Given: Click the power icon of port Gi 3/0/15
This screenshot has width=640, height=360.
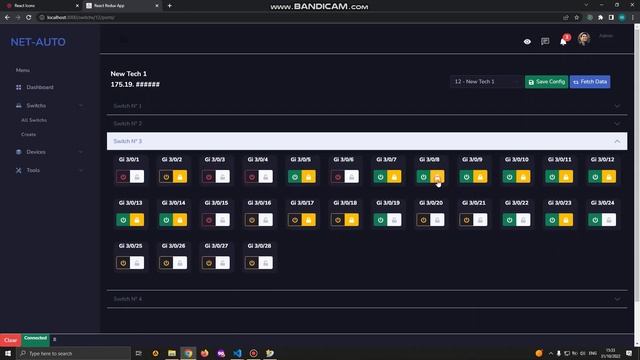Looking at the screenshot, I should click(209, 220).
